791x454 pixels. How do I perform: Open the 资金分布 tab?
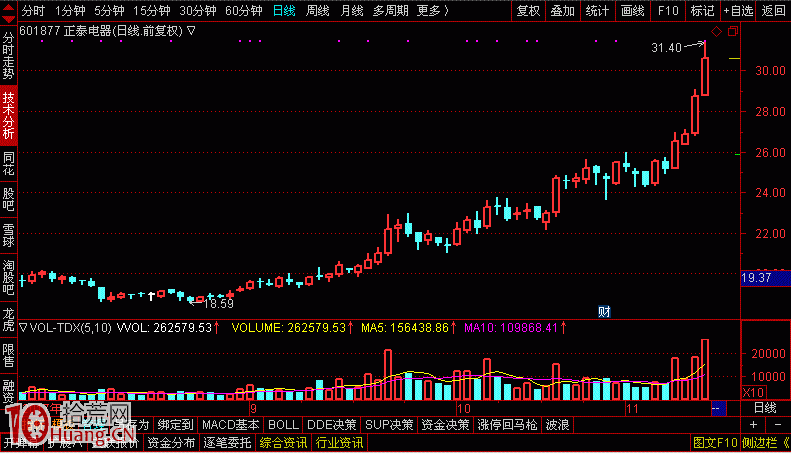pos(171,443)
